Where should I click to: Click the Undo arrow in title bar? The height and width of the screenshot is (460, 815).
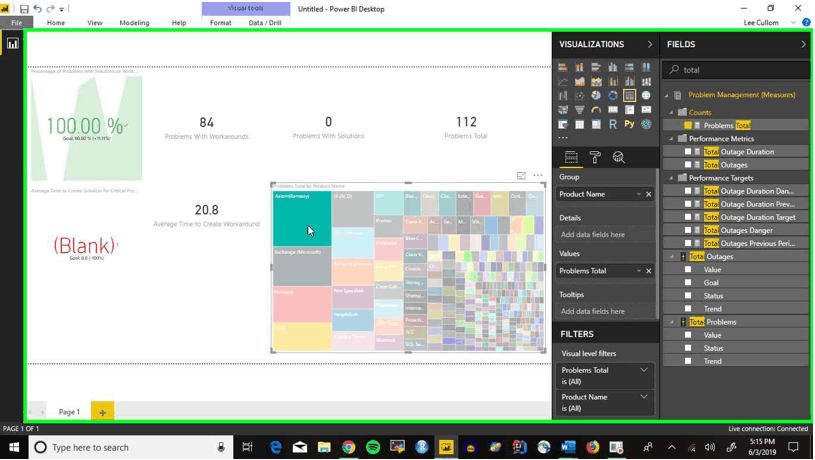37,9
